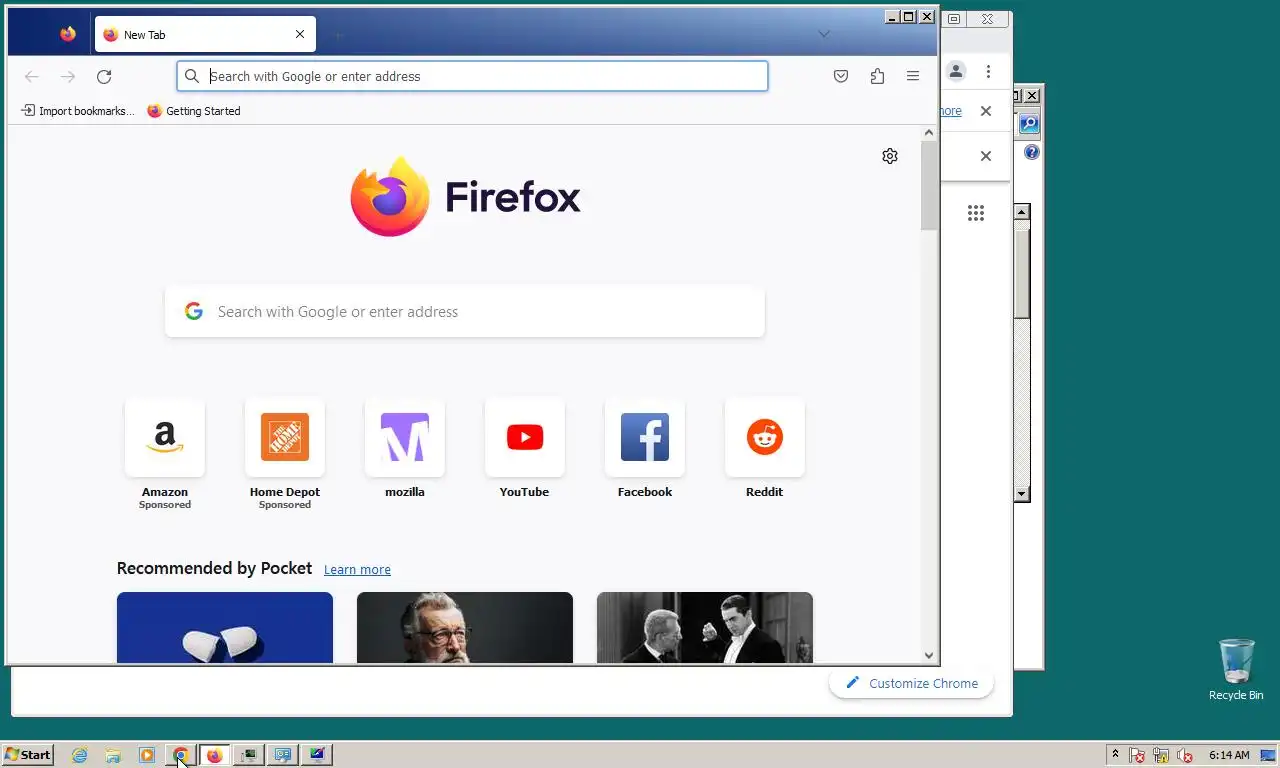Open Windows Media Player from taskbar
The image size is (1280, 768).
point(147,755)
